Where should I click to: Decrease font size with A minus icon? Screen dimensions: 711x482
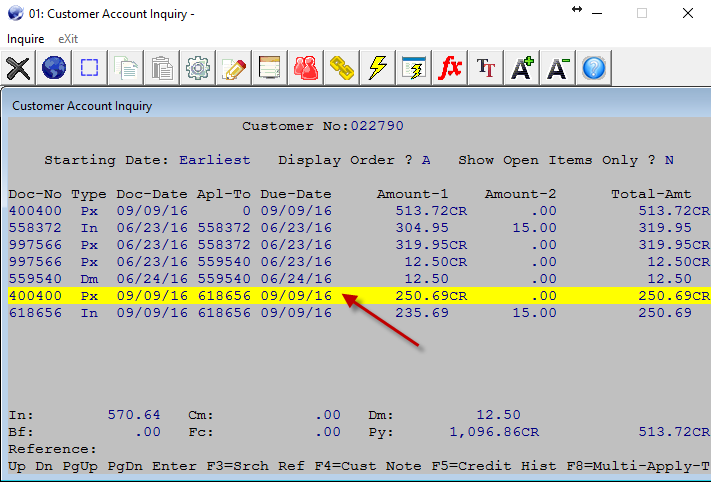558,68
